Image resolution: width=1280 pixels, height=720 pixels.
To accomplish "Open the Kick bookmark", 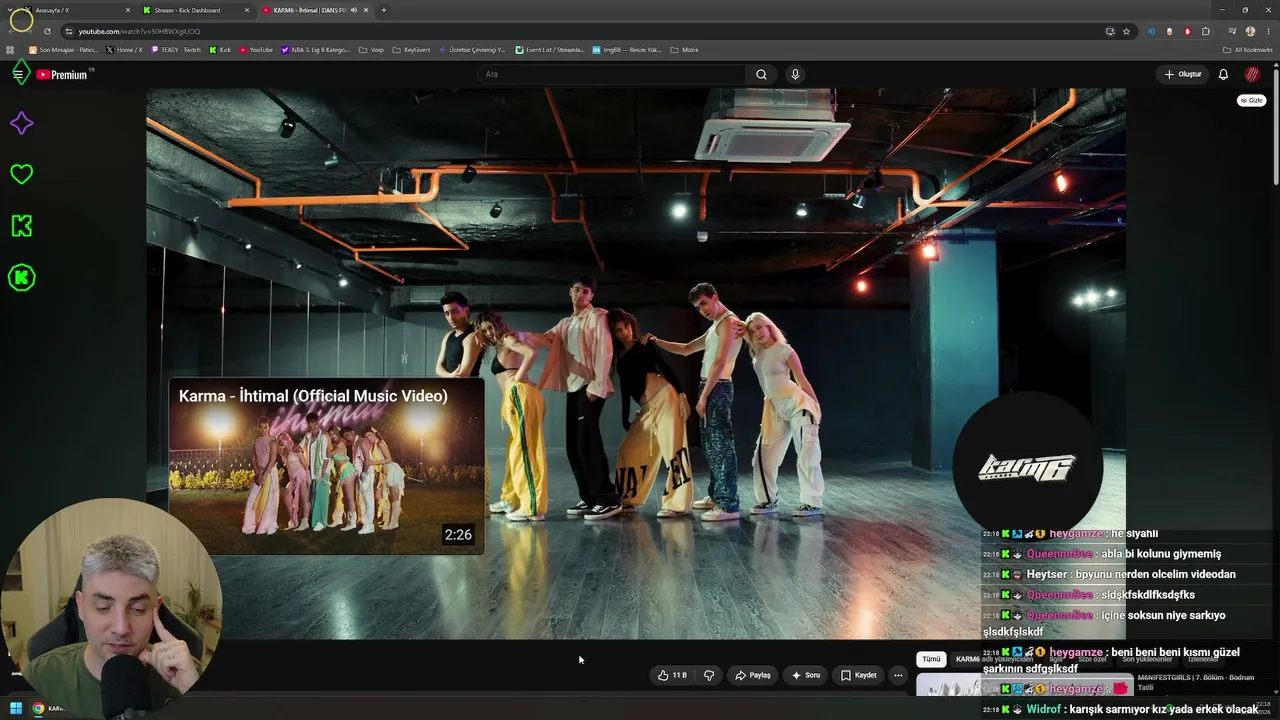I will tap(220, 50).
